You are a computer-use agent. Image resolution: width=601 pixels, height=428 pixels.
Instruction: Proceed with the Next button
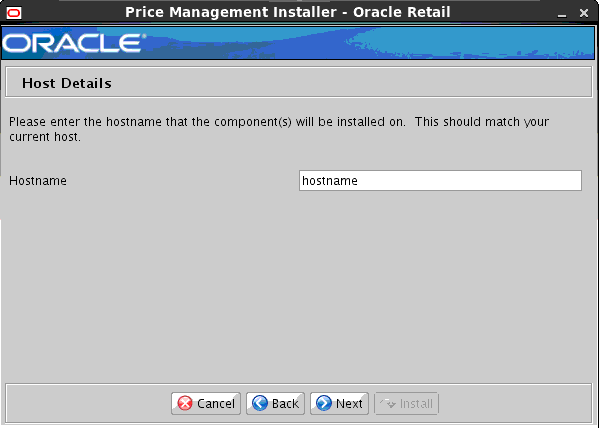(x=339, y=403)
